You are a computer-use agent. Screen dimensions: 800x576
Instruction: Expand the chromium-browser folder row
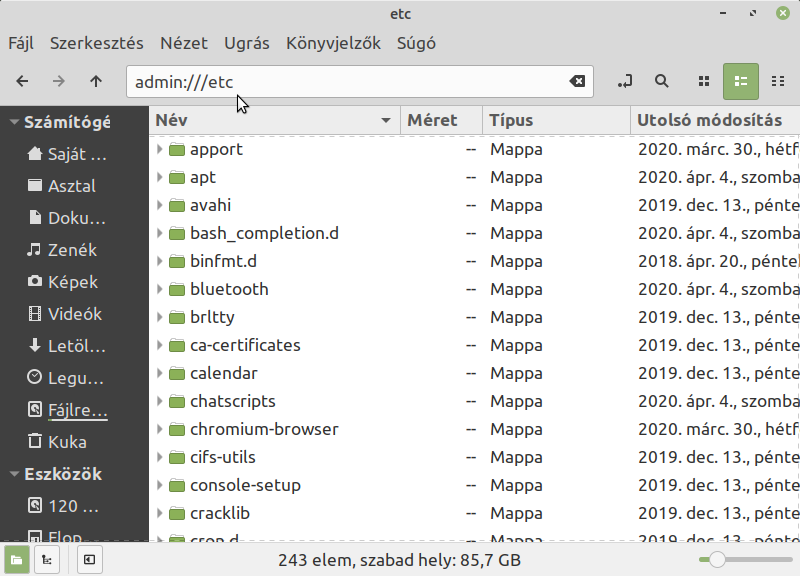click(x=159, y=429)
